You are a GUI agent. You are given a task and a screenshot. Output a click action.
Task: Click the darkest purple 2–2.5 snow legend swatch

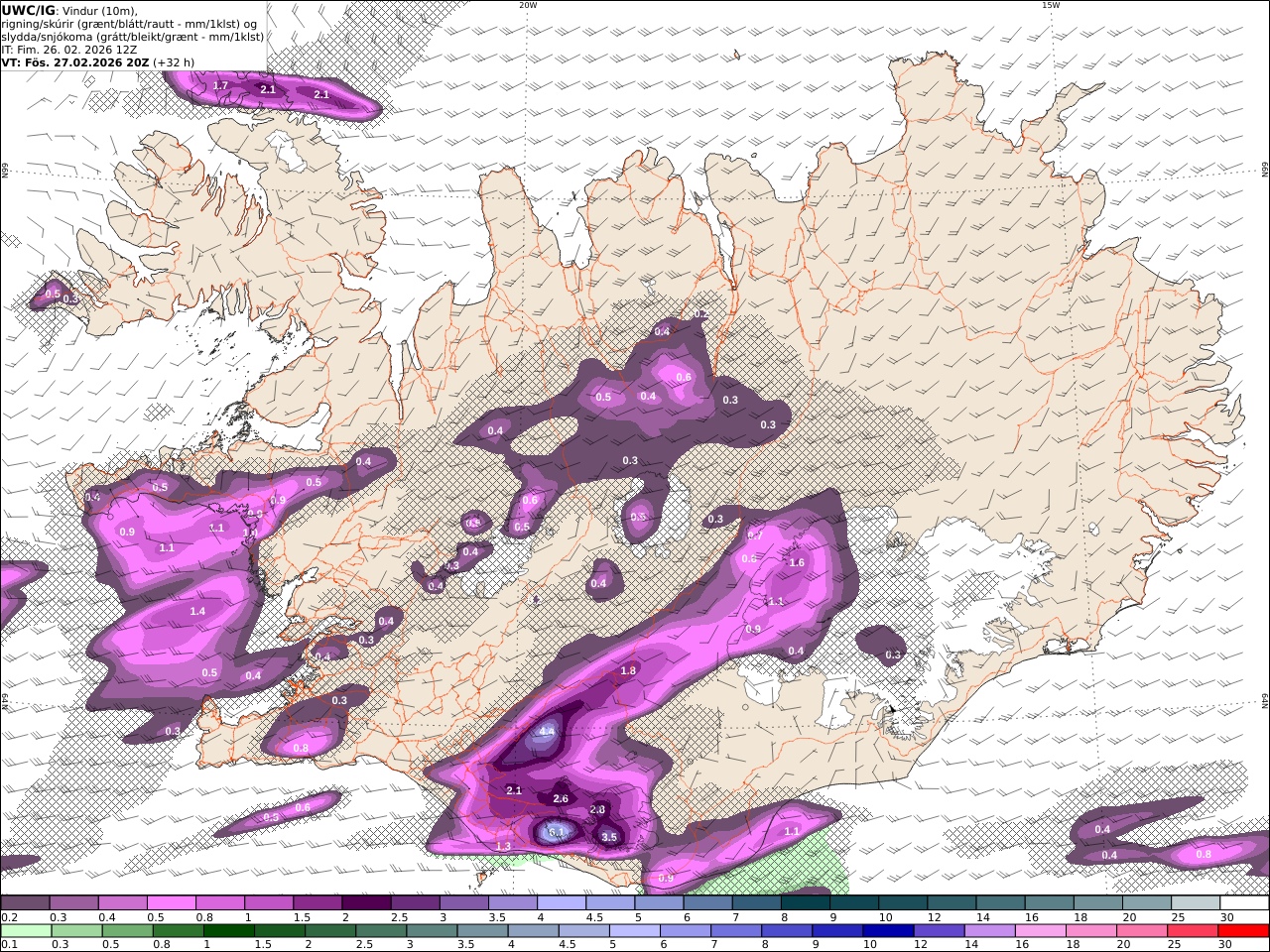click(x=366, y=903)
